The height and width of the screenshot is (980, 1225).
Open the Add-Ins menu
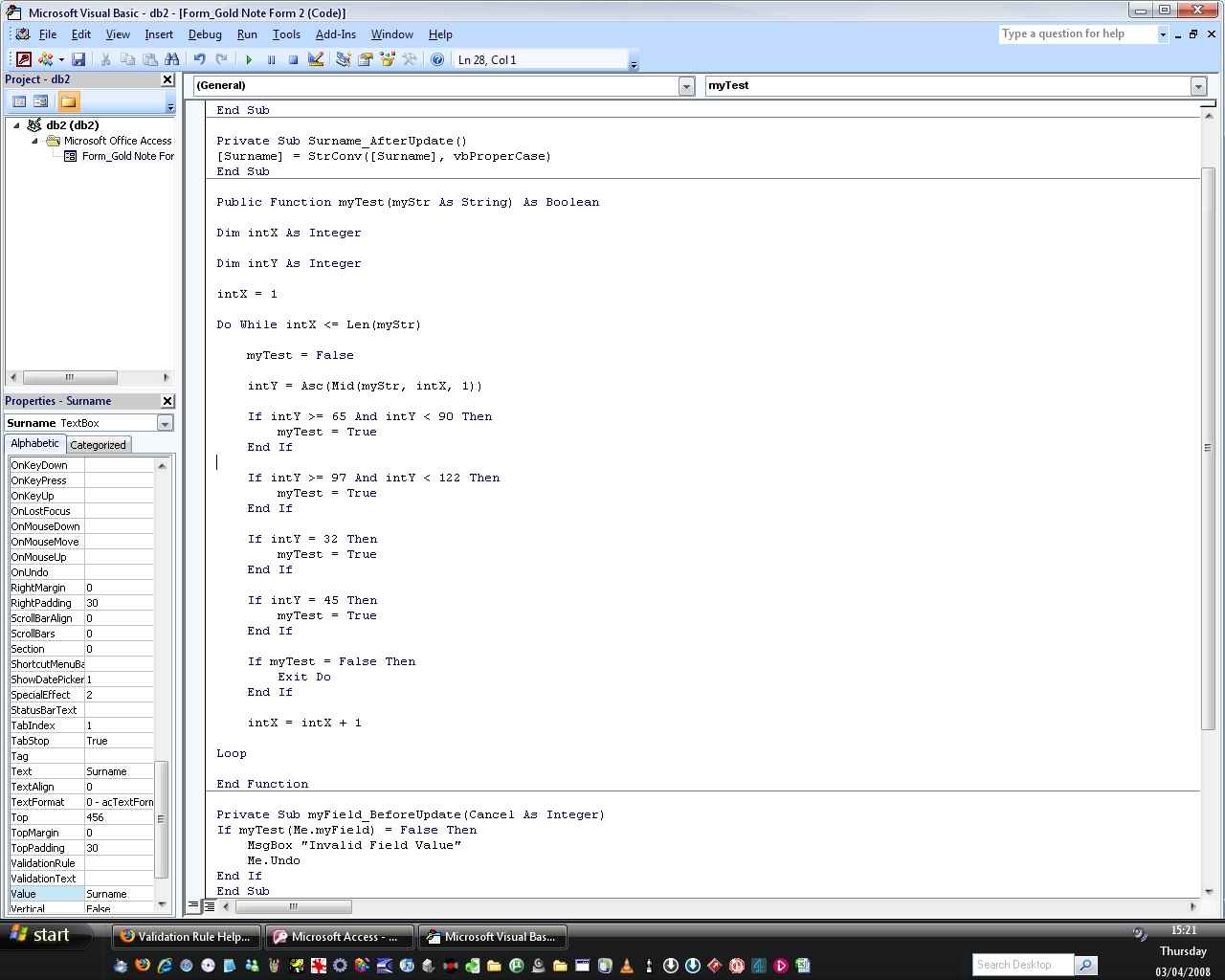pos(336,34)
